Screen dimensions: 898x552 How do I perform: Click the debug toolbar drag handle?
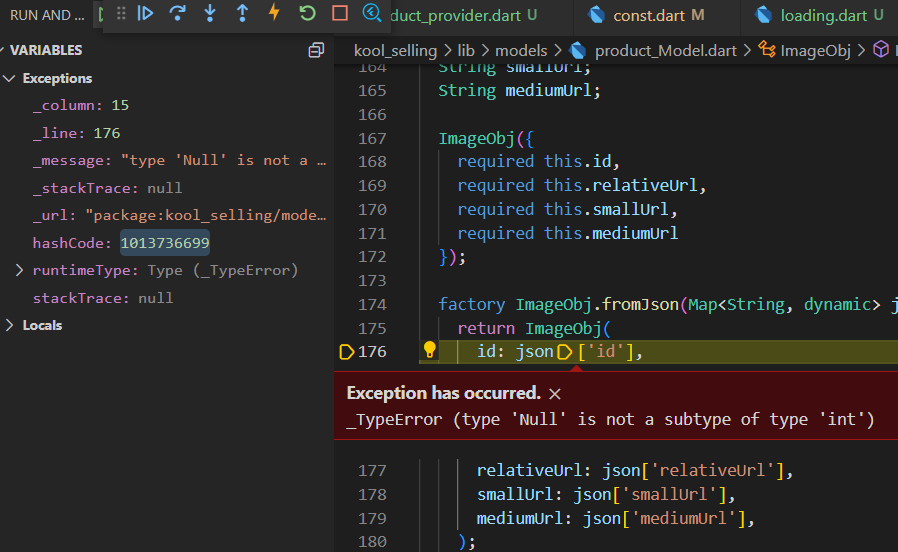[x=121, y=13]
